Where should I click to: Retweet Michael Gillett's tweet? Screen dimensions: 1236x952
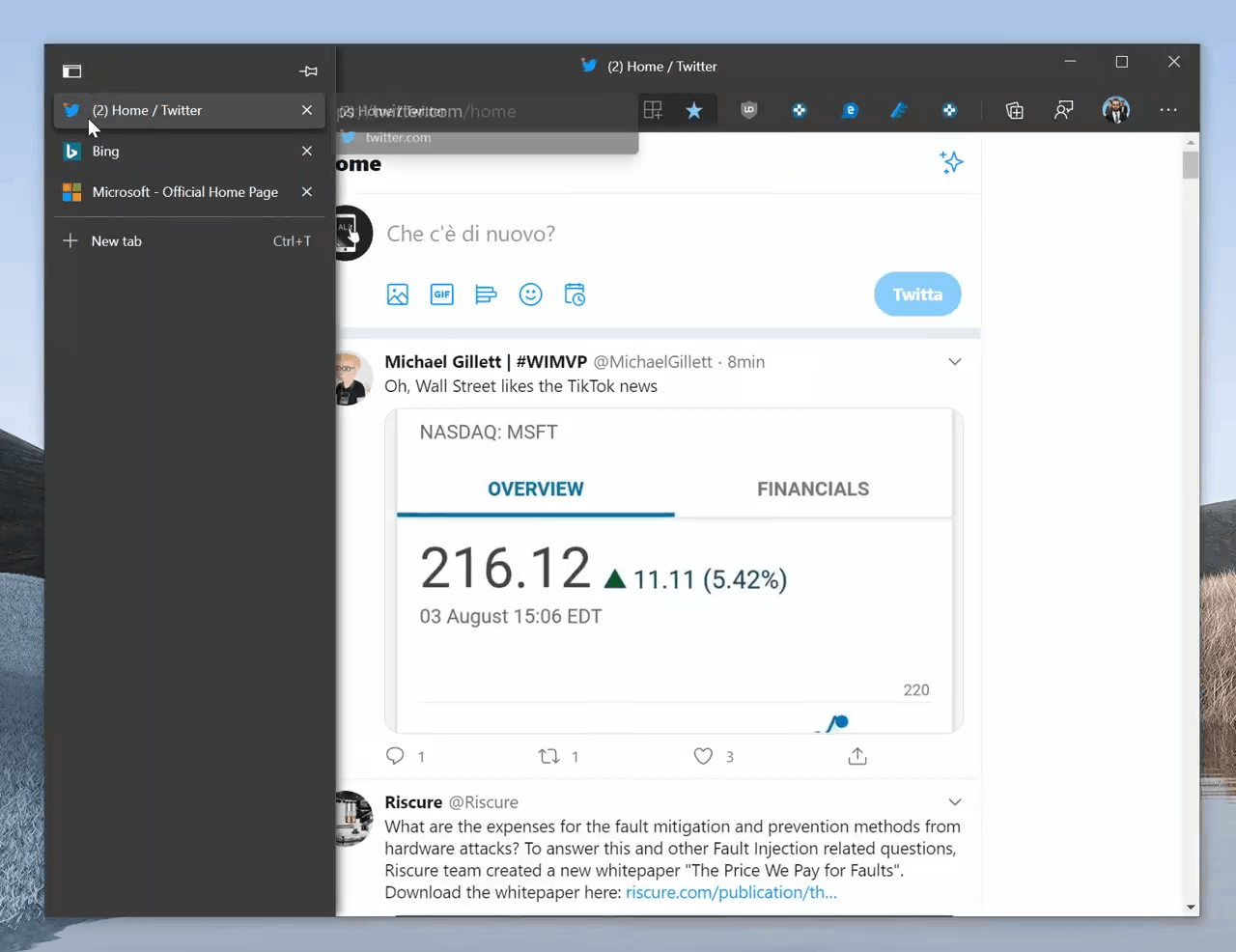(x=549, y=756)
